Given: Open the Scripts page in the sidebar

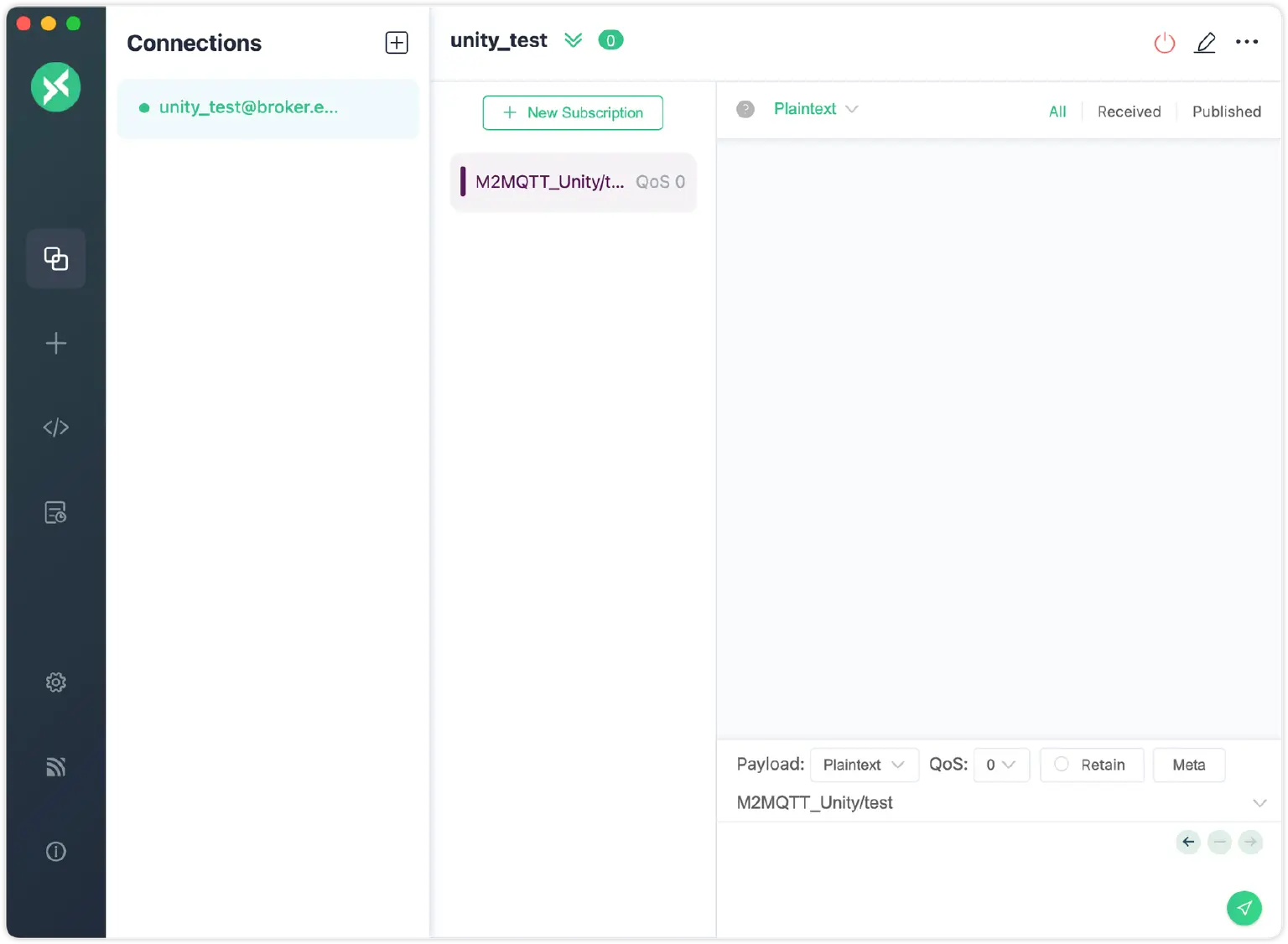Looking at the screenshot, I should coord(55,427).
